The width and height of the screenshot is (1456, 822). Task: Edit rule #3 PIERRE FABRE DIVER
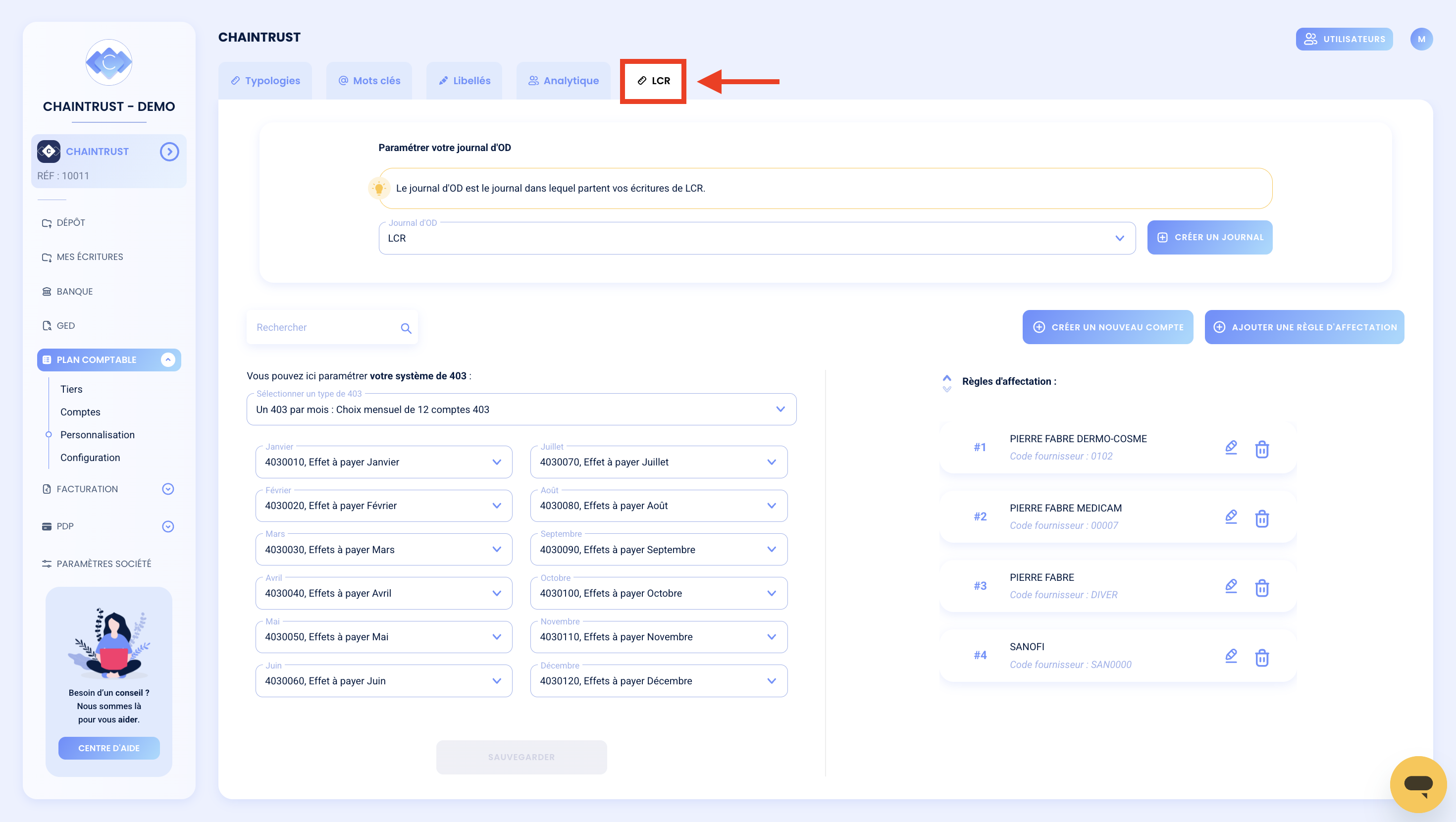[x=1231, y=586]
